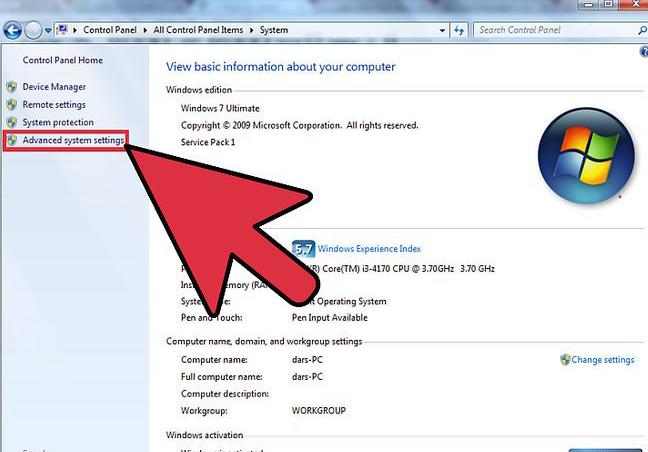Click the View basic information heading

click(x=281, y=67)
